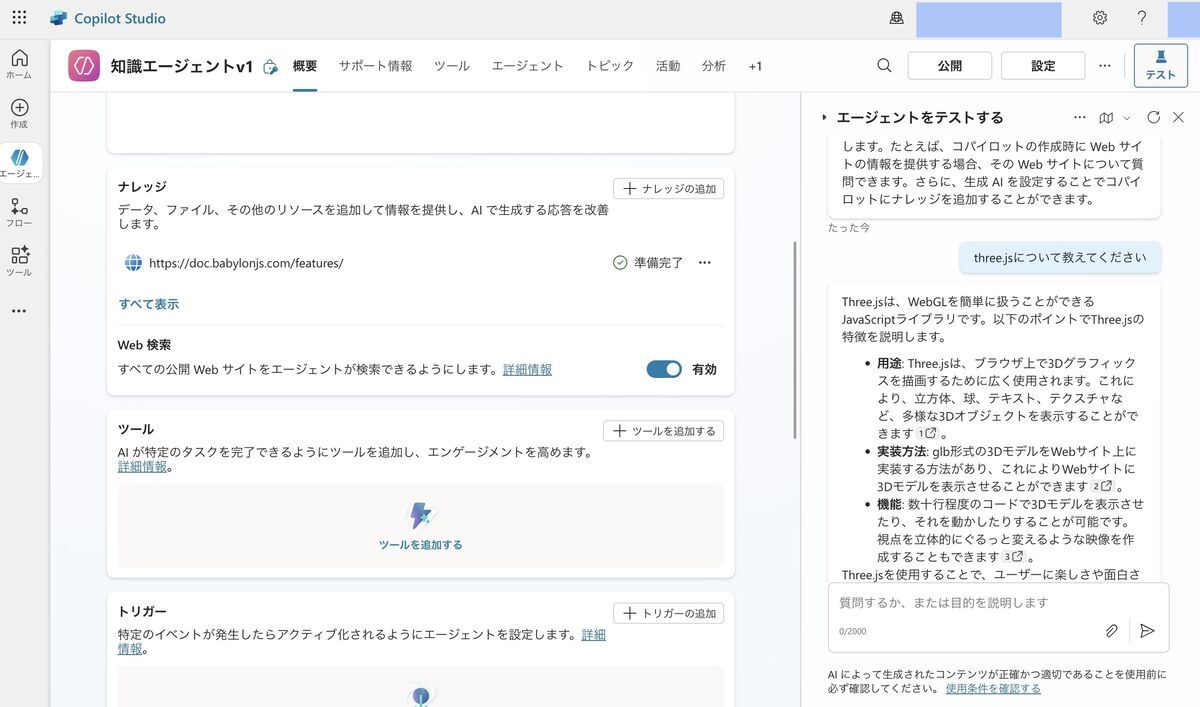
Task: Click the babylonjs features URL text
Action: point(246,263)
